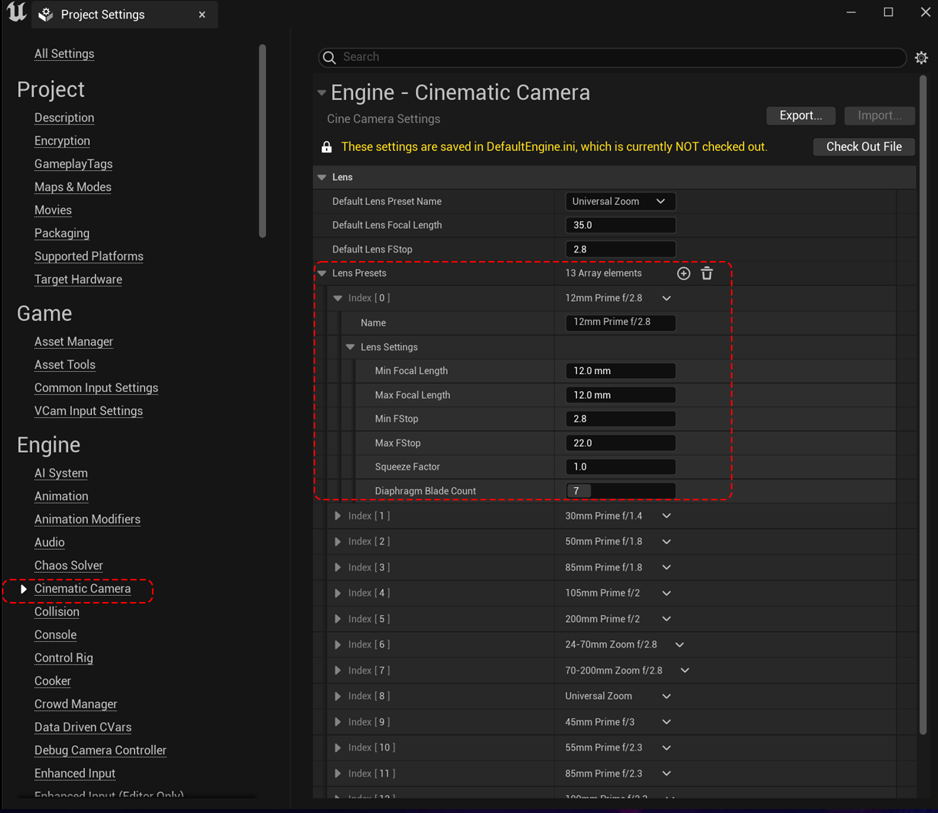Image resolution: width=938 pixels, height=813 pixels.
Task: Expand Index [1] lens preset
Action: pyautogui.click(x=338, y=516)
